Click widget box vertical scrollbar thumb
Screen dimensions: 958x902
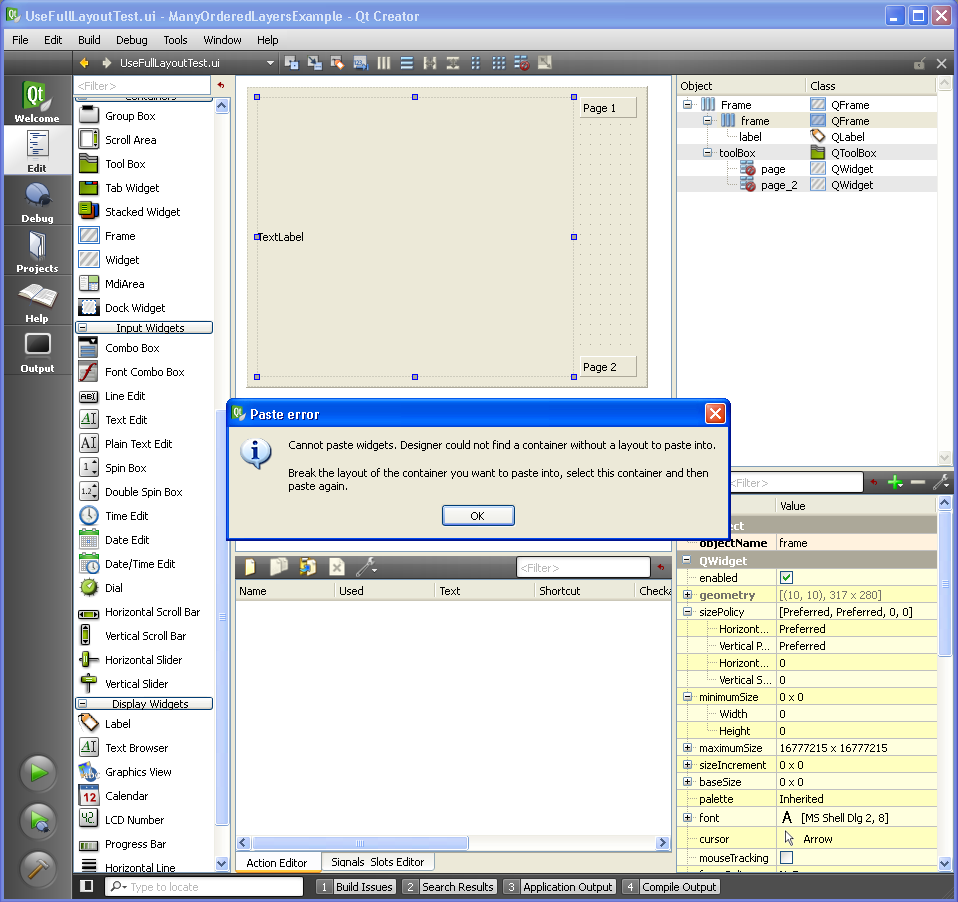click(x=222, y=617)
